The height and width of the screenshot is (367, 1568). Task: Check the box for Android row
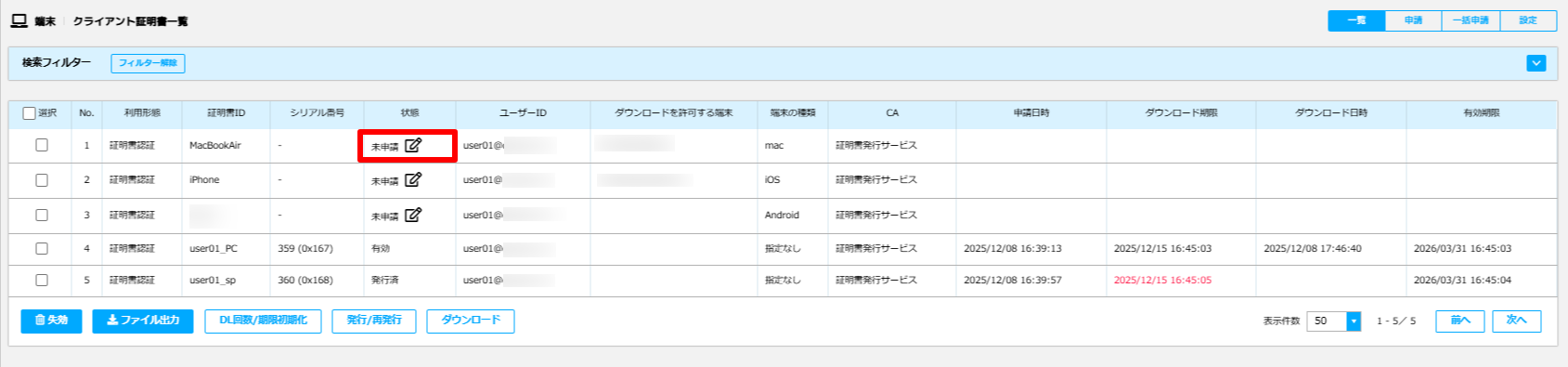click(x=42, y=215)
